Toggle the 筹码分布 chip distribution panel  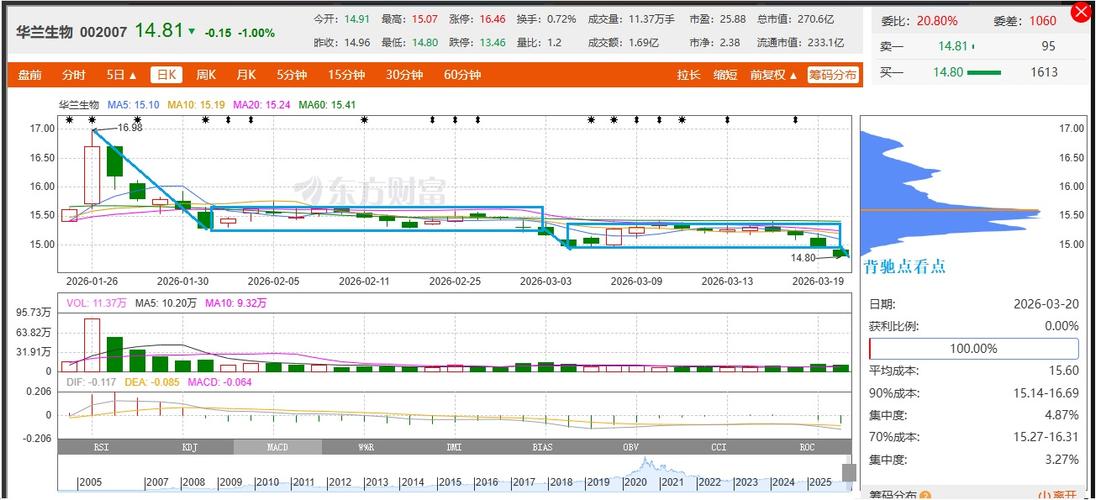click(x=832, y=75)
